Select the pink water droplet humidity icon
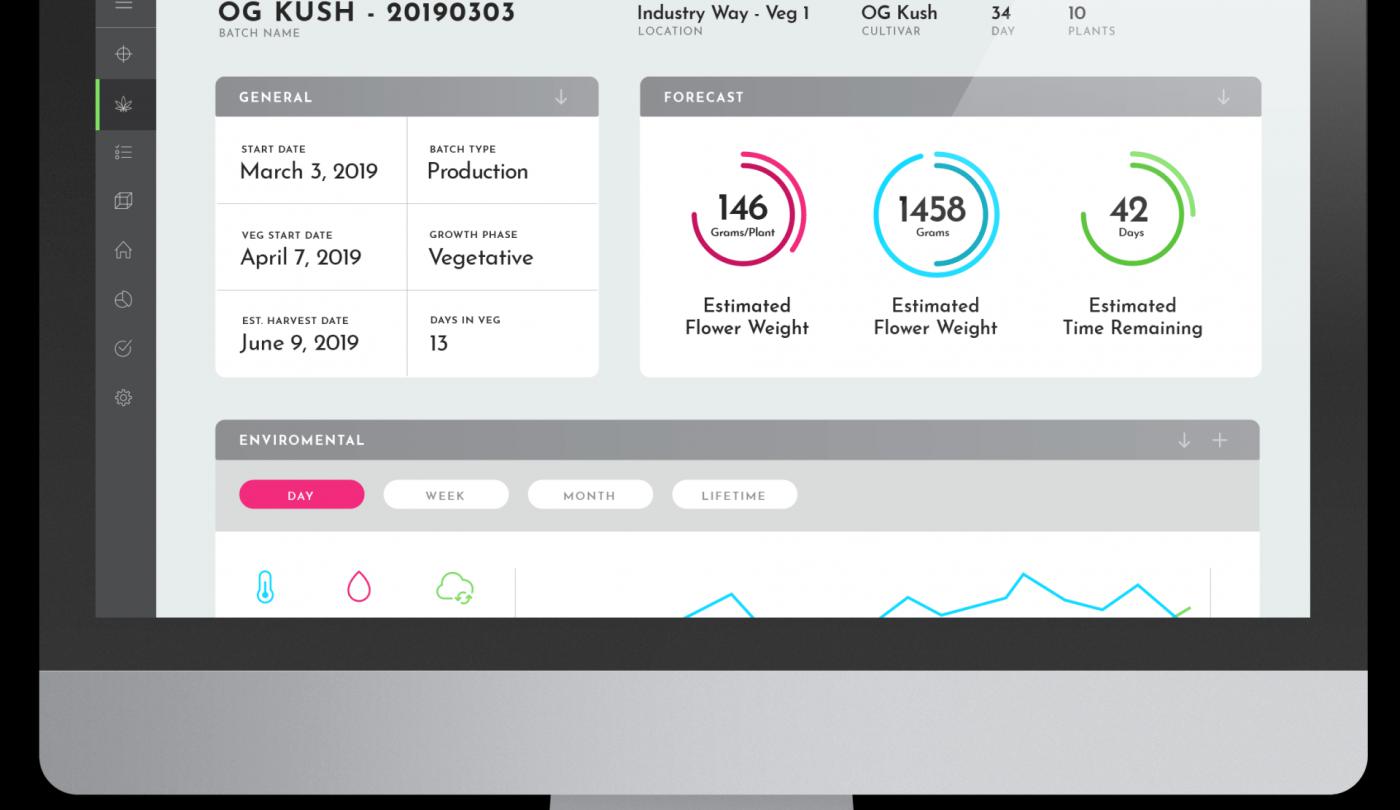This screenshot has width=1400, height=810. coord(359,587)
